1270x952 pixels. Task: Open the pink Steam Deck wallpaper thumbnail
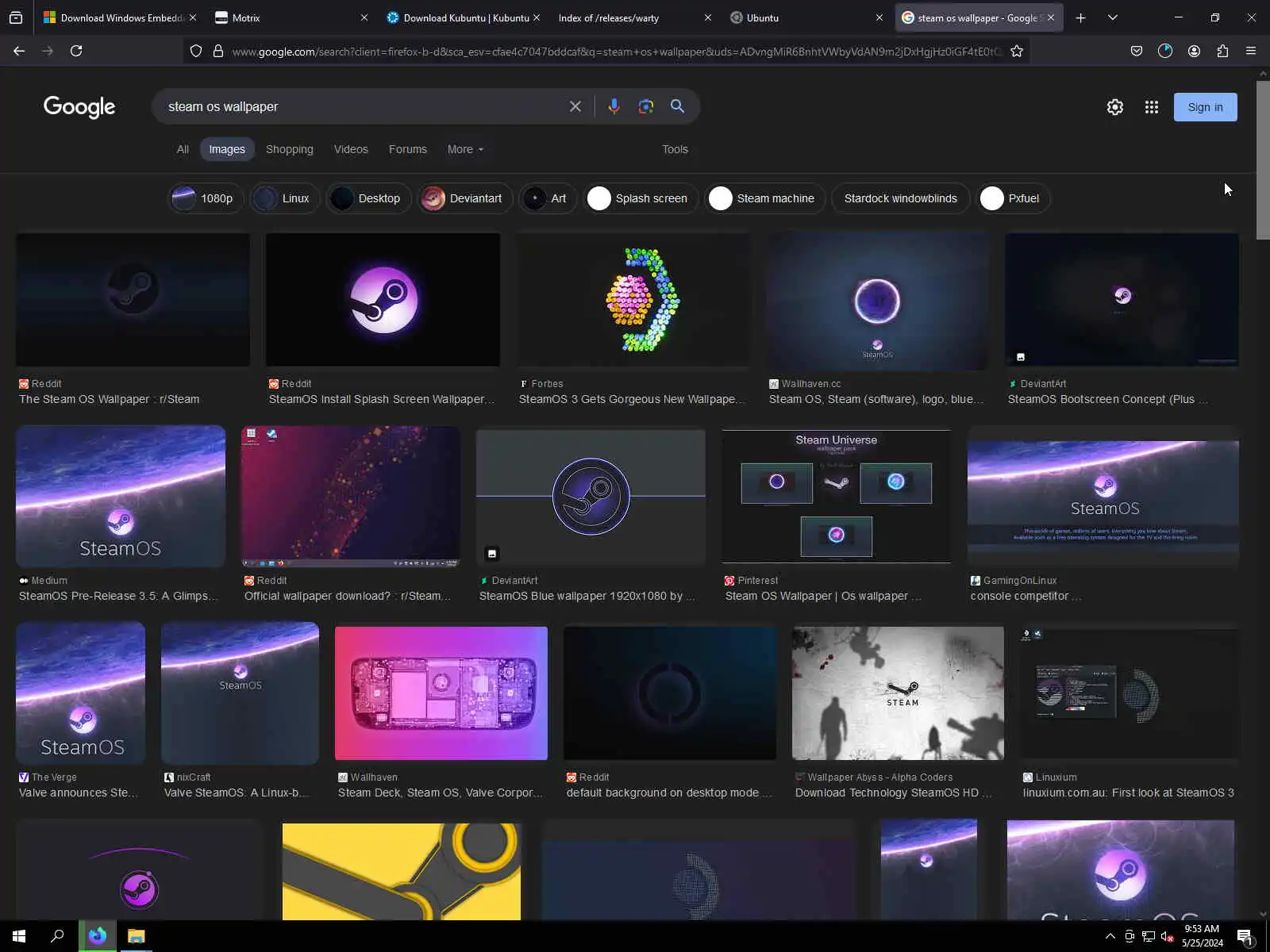pyautogui.click(x=441, y=693)
